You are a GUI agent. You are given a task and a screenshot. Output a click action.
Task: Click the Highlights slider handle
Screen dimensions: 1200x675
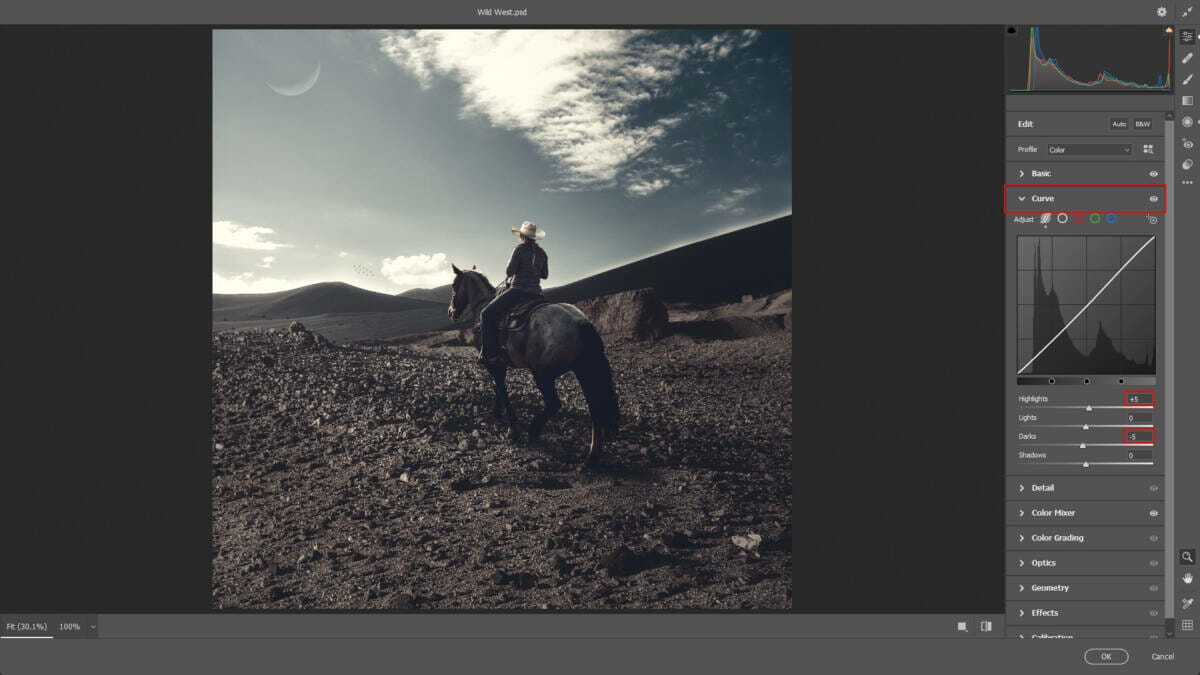click(1089, 408)
